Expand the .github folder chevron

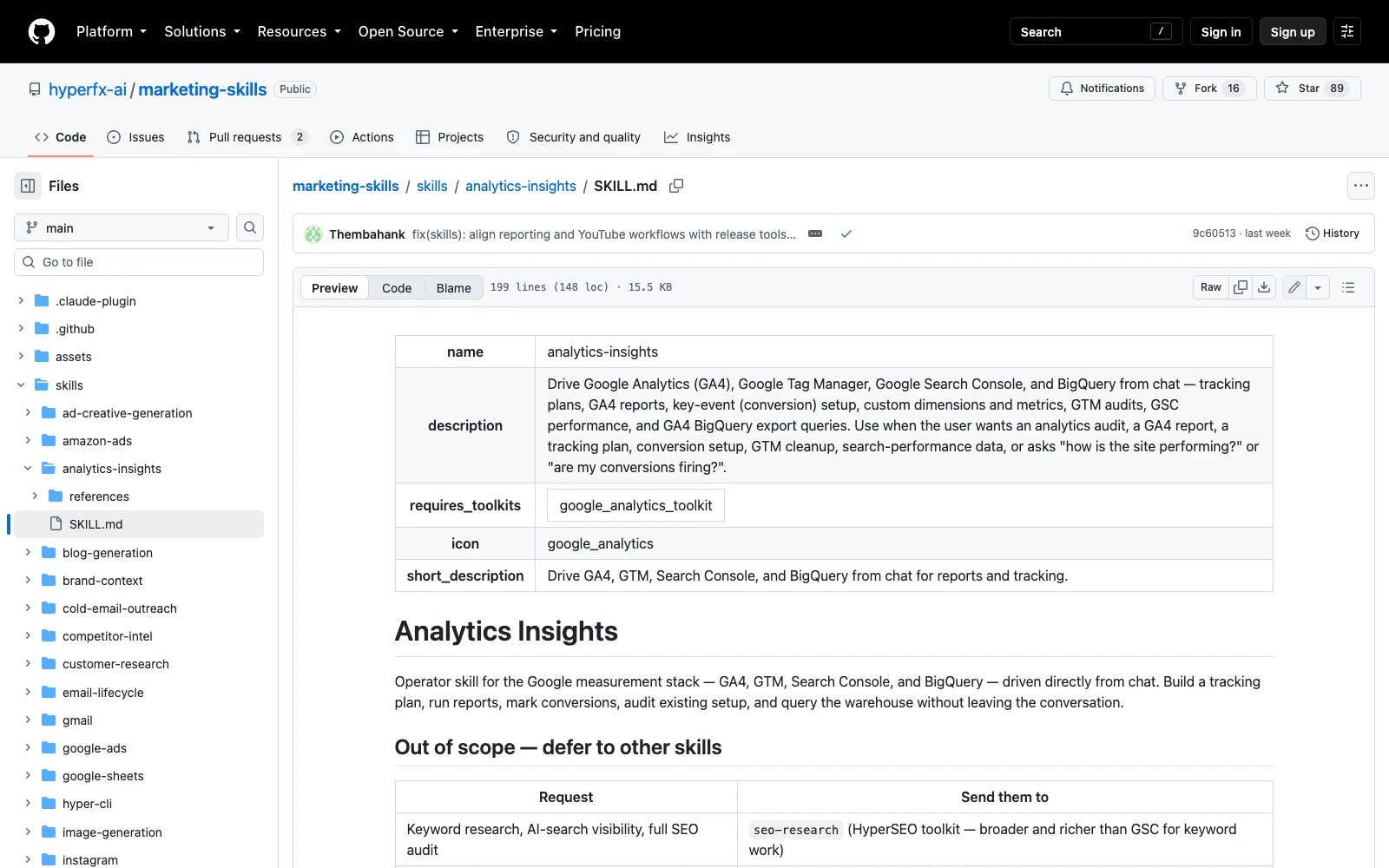pyautogui.click(x=21, y=329)
